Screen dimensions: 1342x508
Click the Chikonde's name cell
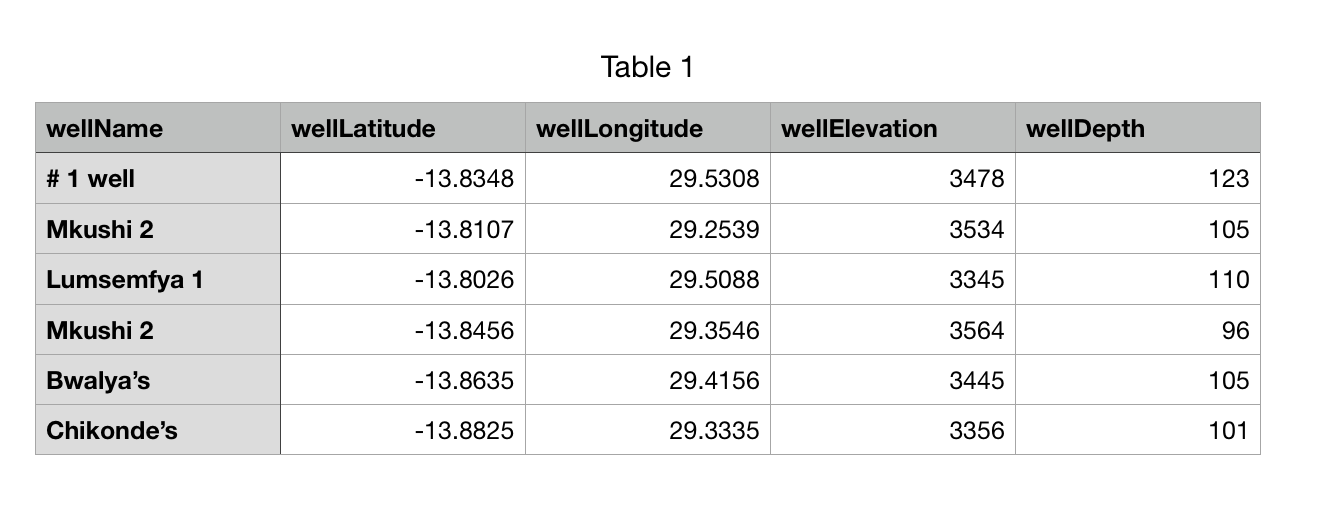click(158, 430)
